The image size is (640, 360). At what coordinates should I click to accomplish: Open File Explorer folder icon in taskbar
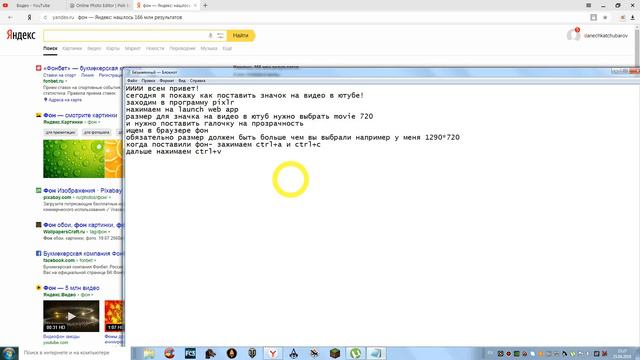pyautogui.click(x=149, y=353)
